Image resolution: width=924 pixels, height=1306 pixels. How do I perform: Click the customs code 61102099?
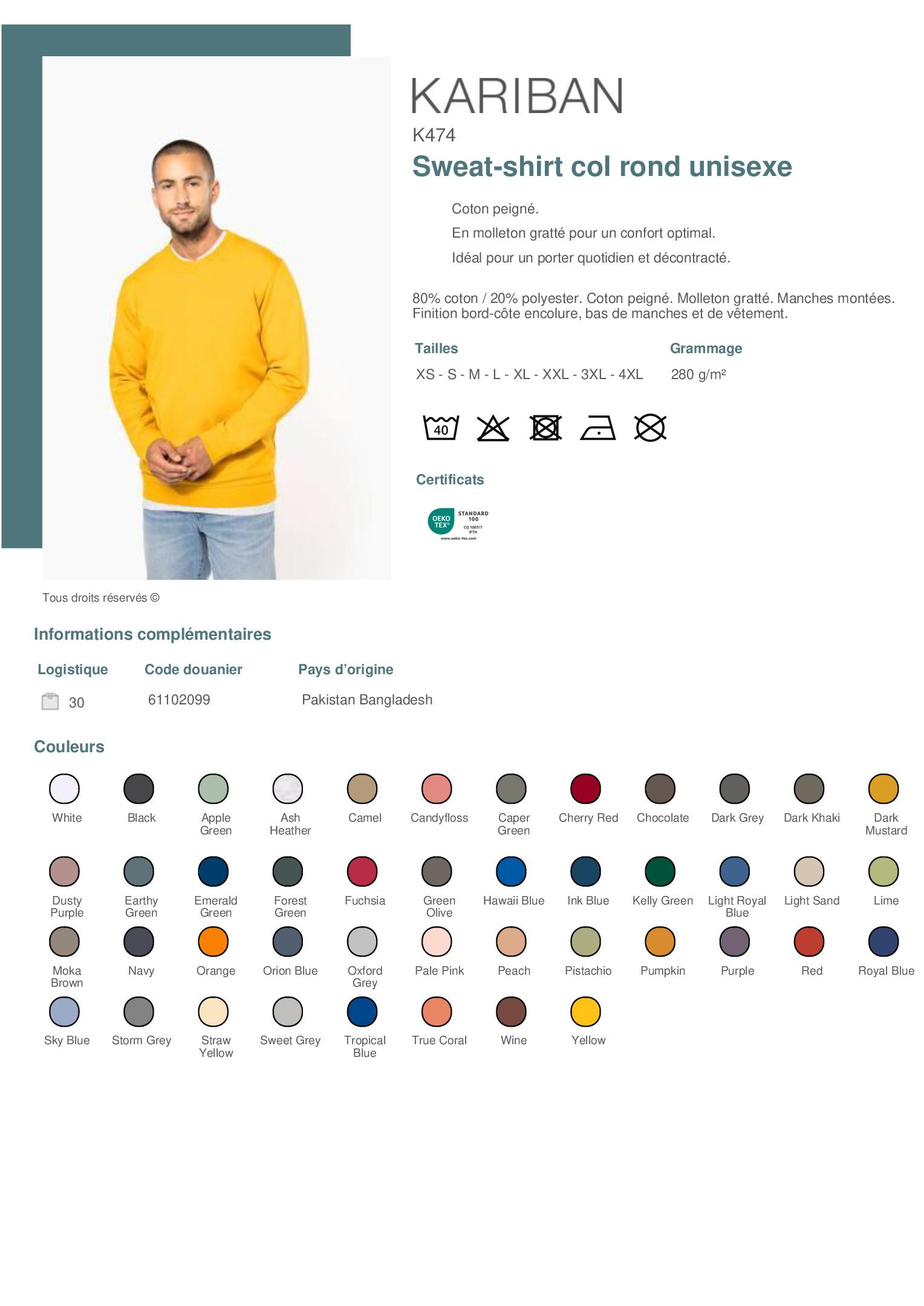coord(179,700)
